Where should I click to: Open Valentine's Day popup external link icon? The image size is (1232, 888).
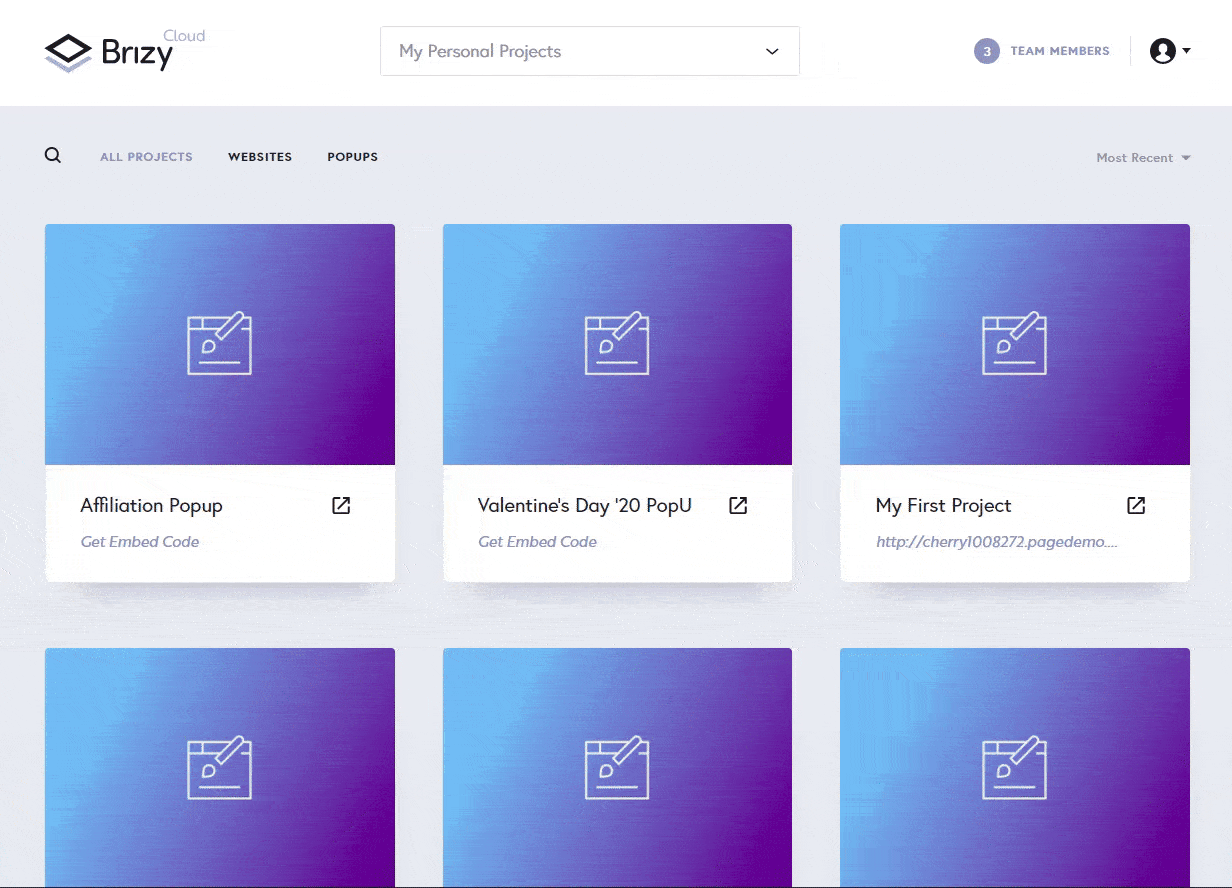pos(738,505)
